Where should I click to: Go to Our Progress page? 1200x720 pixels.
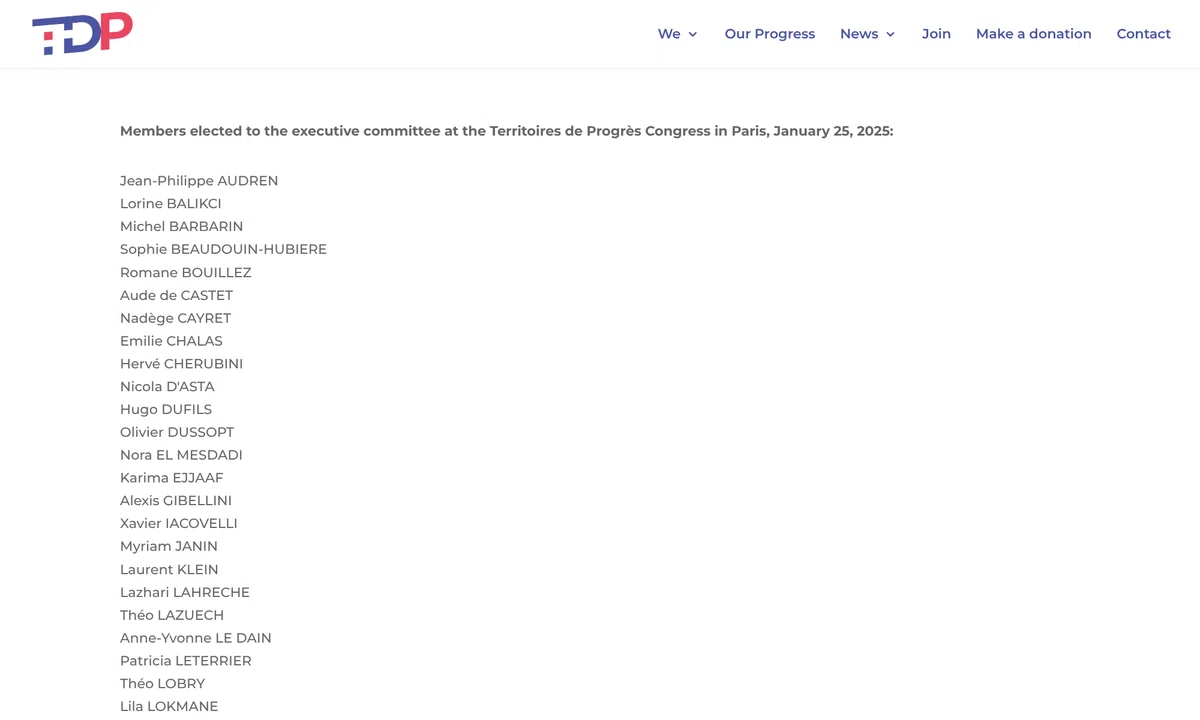tap(770, 34)
